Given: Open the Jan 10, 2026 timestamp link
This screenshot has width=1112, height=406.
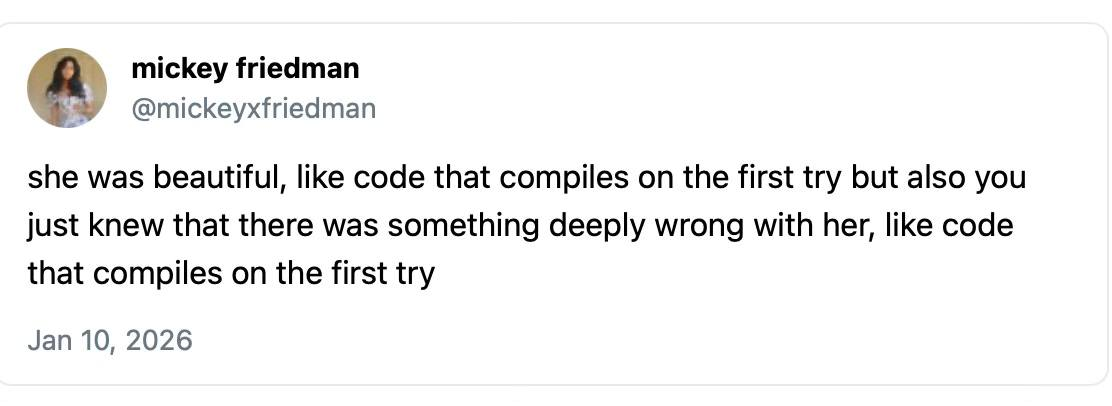Looking at the screenshot, I should click(110, 341).
